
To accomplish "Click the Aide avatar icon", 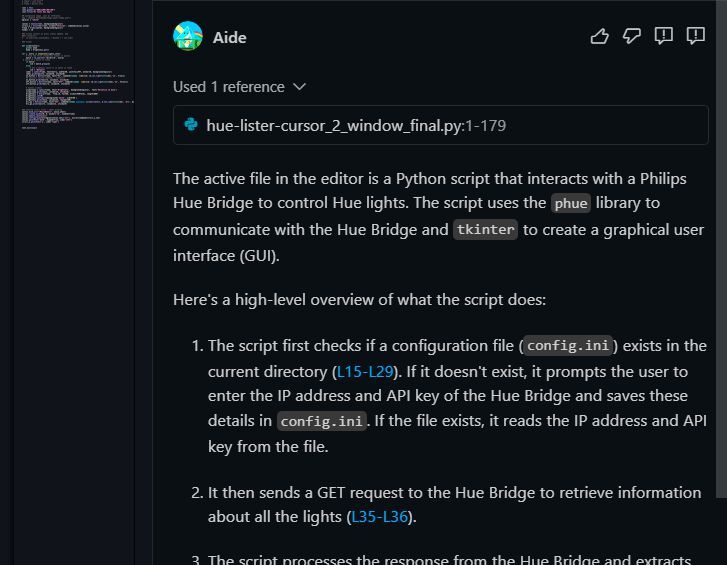I will (x=188, y=37).
